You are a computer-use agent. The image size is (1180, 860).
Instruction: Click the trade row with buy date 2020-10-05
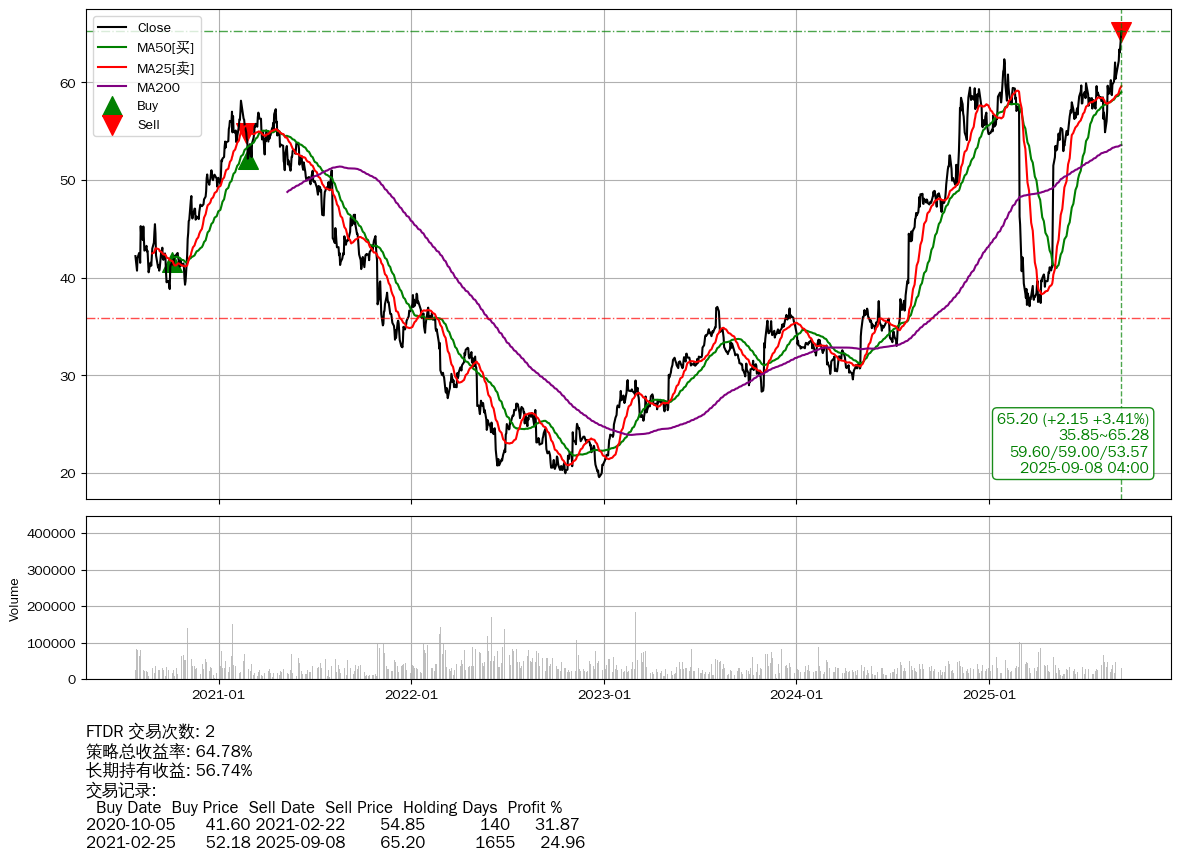click(332, 824)
